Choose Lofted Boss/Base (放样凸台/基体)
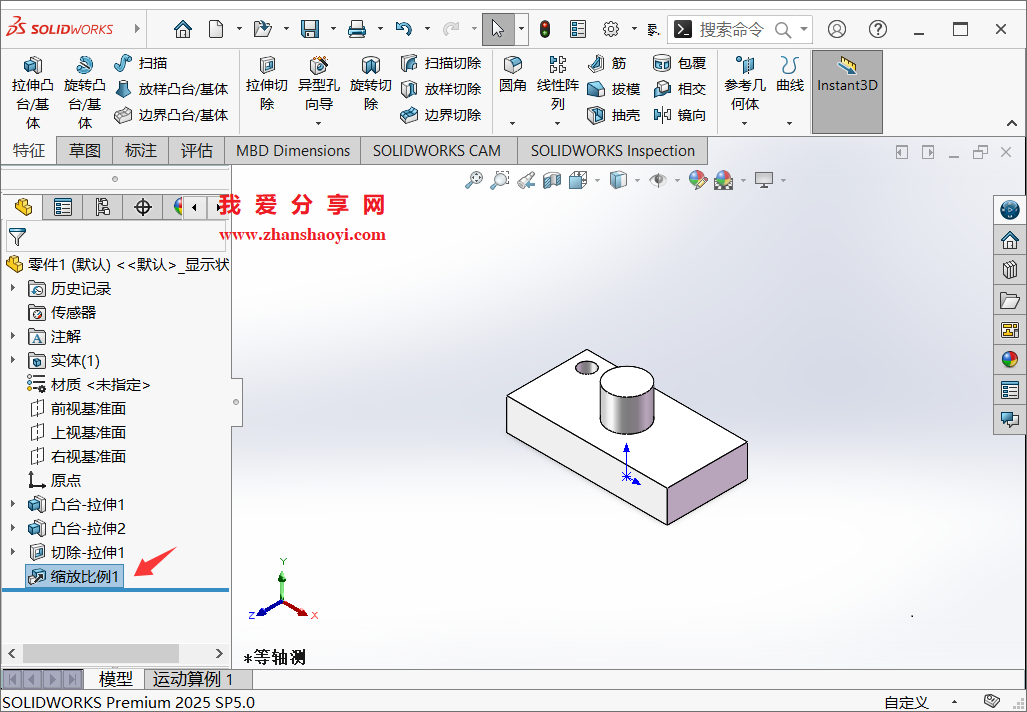The width and height of the screenshot is (1027, 712). (171, 89)
